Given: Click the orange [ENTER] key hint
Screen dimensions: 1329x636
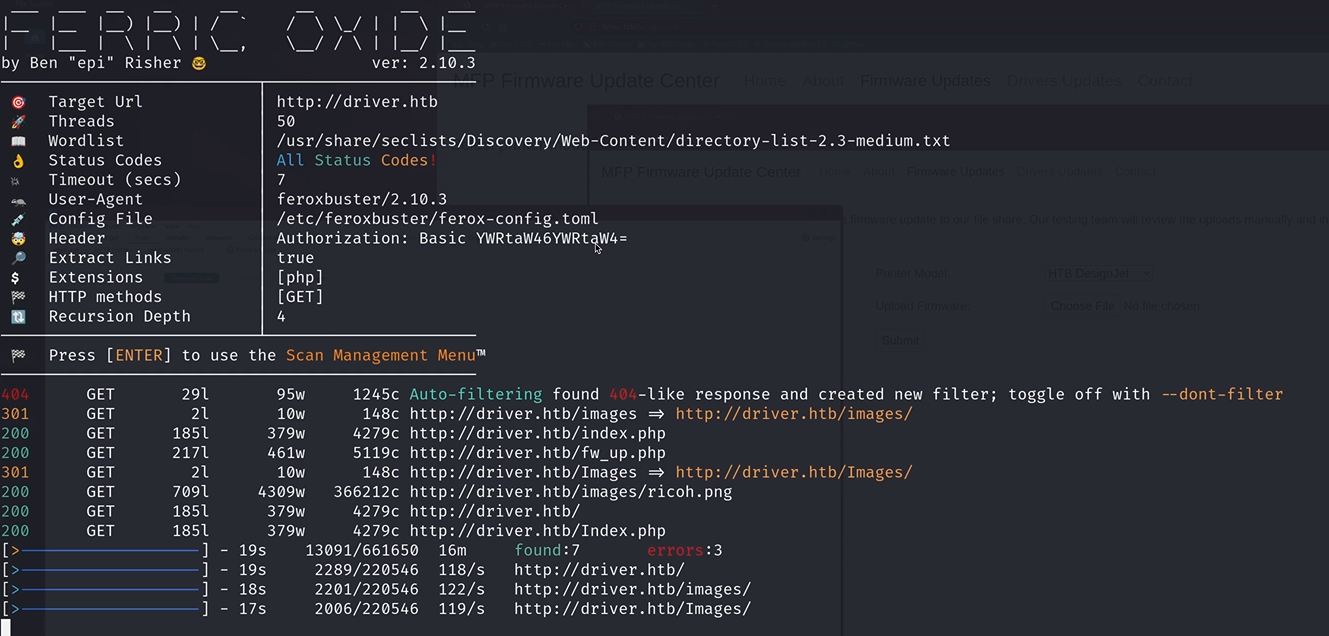Looking at the screenshot, I should pyautogui.click(x=139, y=355).
